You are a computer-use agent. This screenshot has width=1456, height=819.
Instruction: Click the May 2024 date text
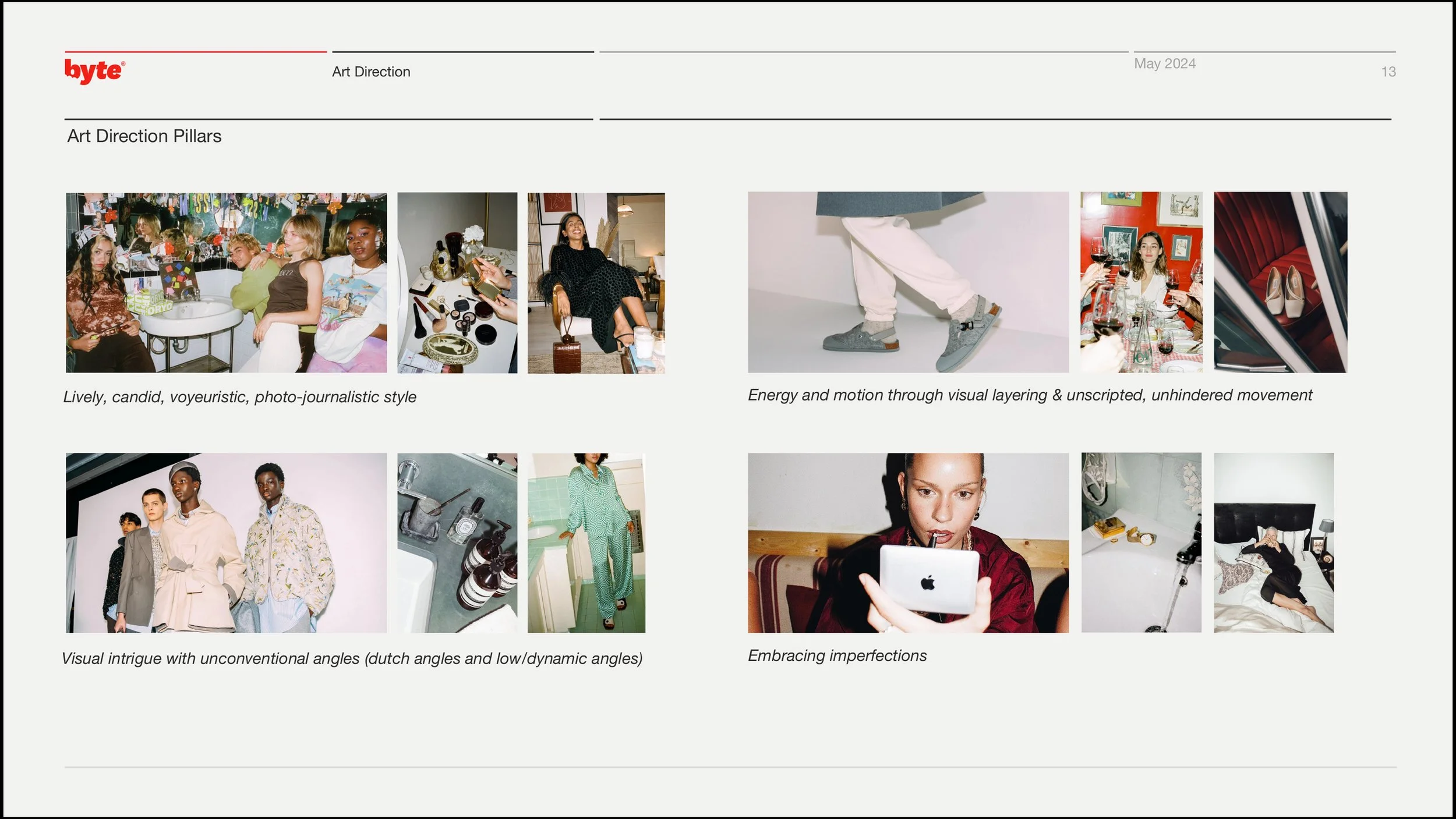(x=1164, y=63)
